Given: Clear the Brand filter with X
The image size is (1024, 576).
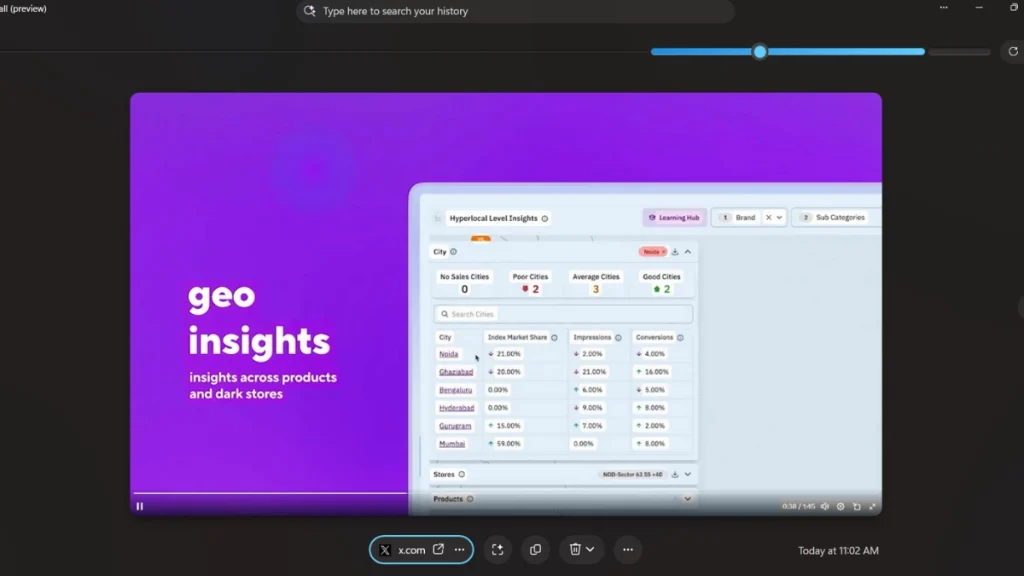Looking at the screenshot, I should 769,217.
